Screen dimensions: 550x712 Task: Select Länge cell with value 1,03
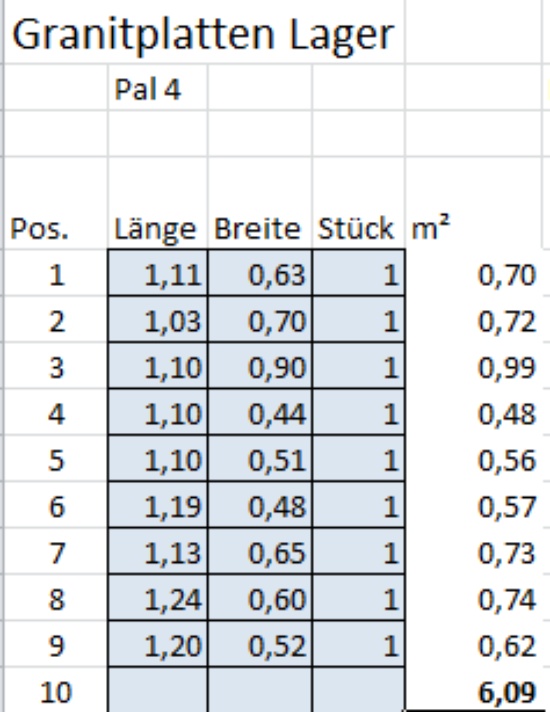pos(158,319)
